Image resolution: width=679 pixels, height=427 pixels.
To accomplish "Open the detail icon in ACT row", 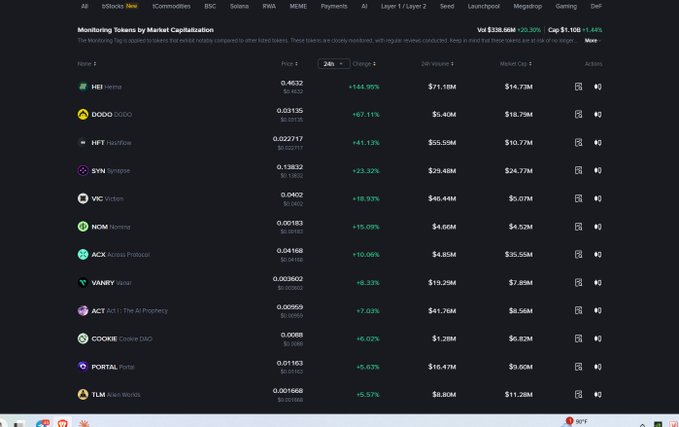I will click(x=578, y=310).
